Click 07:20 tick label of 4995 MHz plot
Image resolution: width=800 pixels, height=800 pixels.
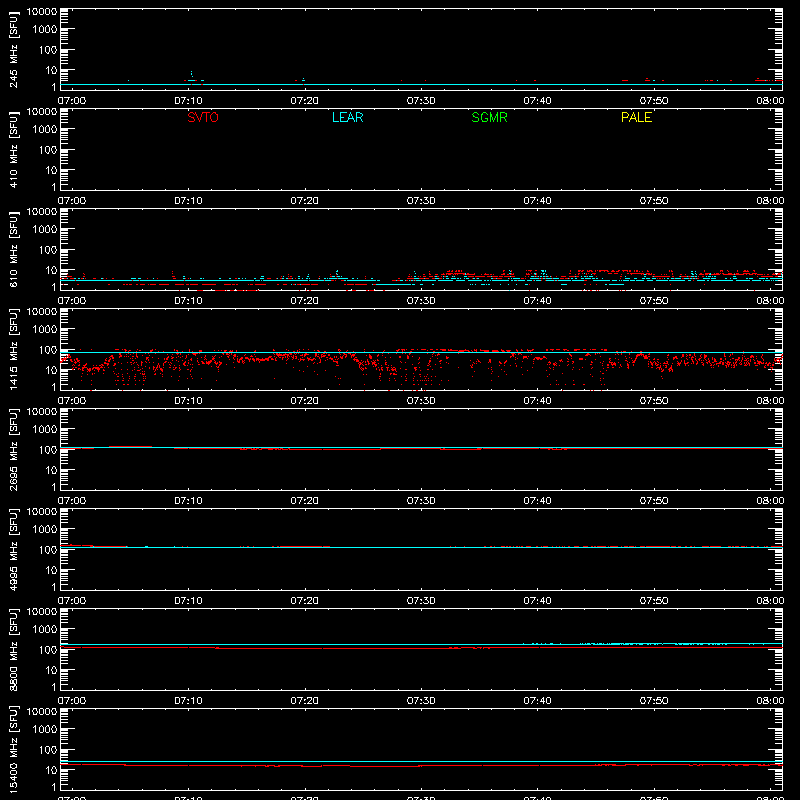[305, 601]
